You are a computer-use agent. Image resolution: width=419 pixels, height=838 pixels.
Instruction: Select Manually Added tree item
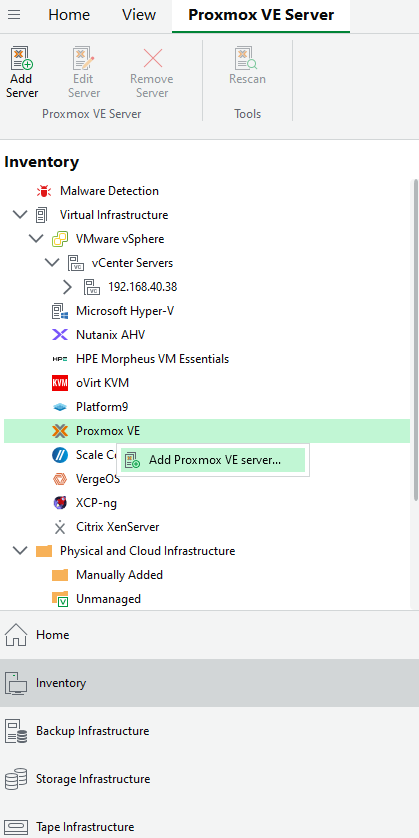tap(119, 575)
